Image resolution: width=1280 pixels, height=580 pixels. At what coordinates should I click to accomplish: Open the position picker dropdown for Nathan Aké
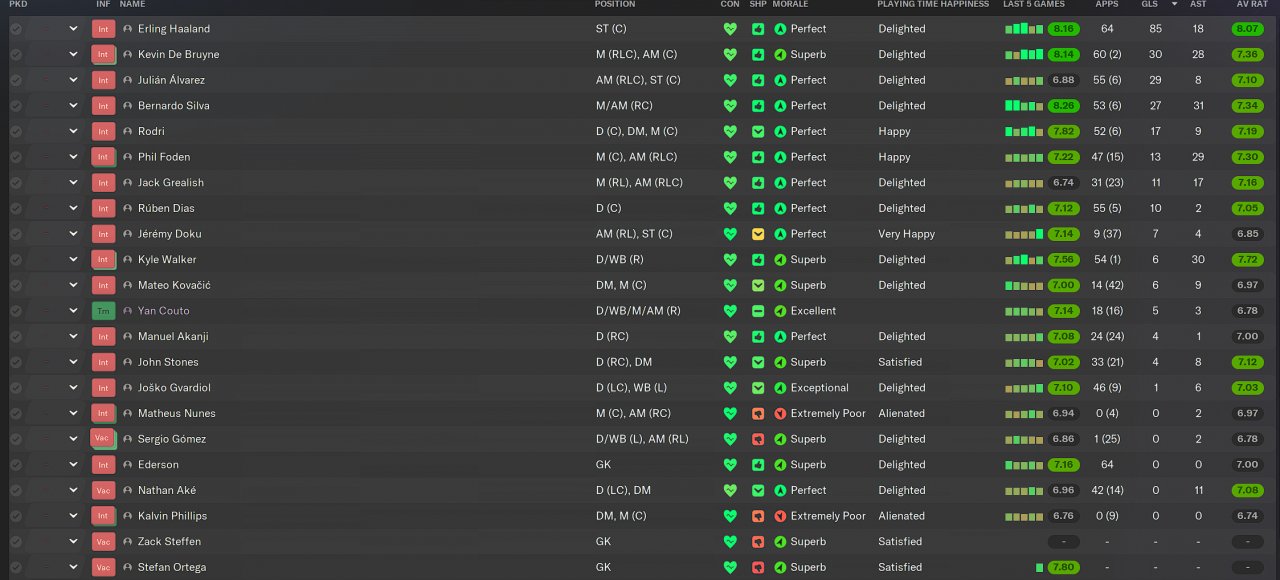point(73,490)
